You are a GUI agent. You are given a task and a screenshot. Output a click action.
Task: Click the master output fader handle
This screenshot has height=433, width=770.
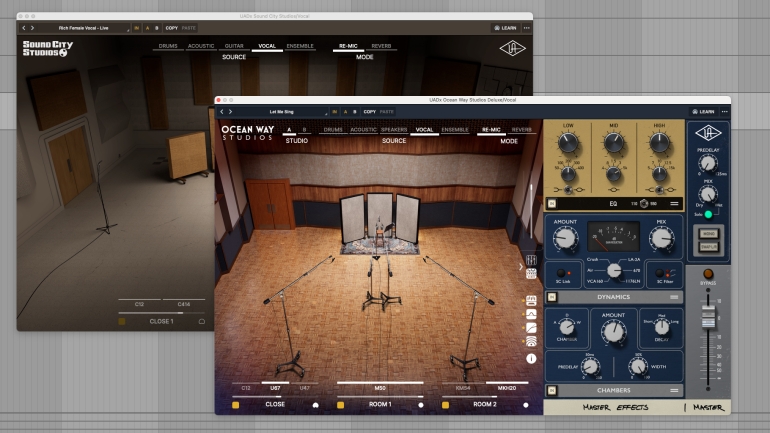tap(708, 317)
